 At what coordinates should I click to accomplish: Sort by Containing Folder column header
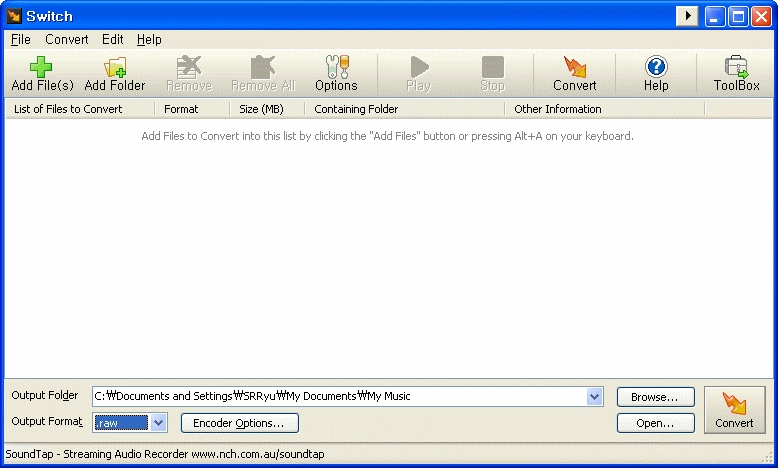404,109
